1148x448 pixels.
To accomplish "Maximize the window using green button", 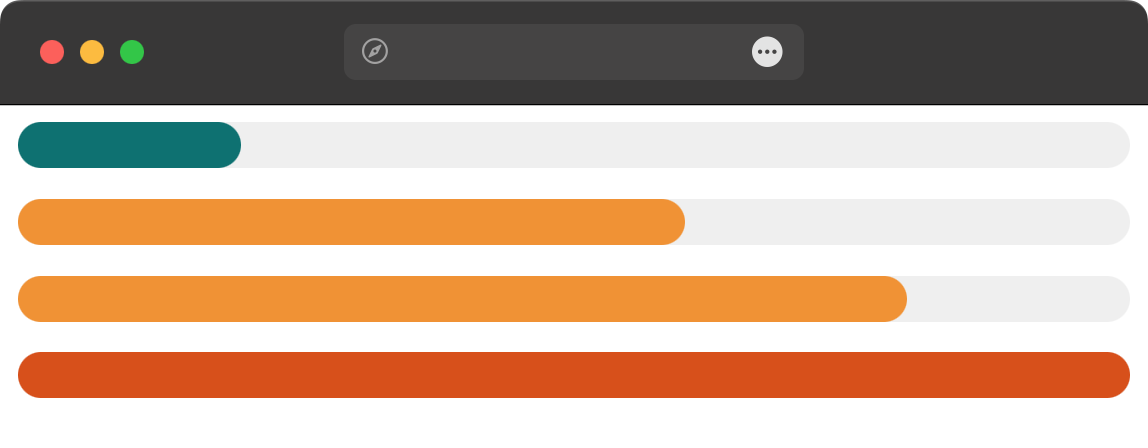I will click(132, 52).
